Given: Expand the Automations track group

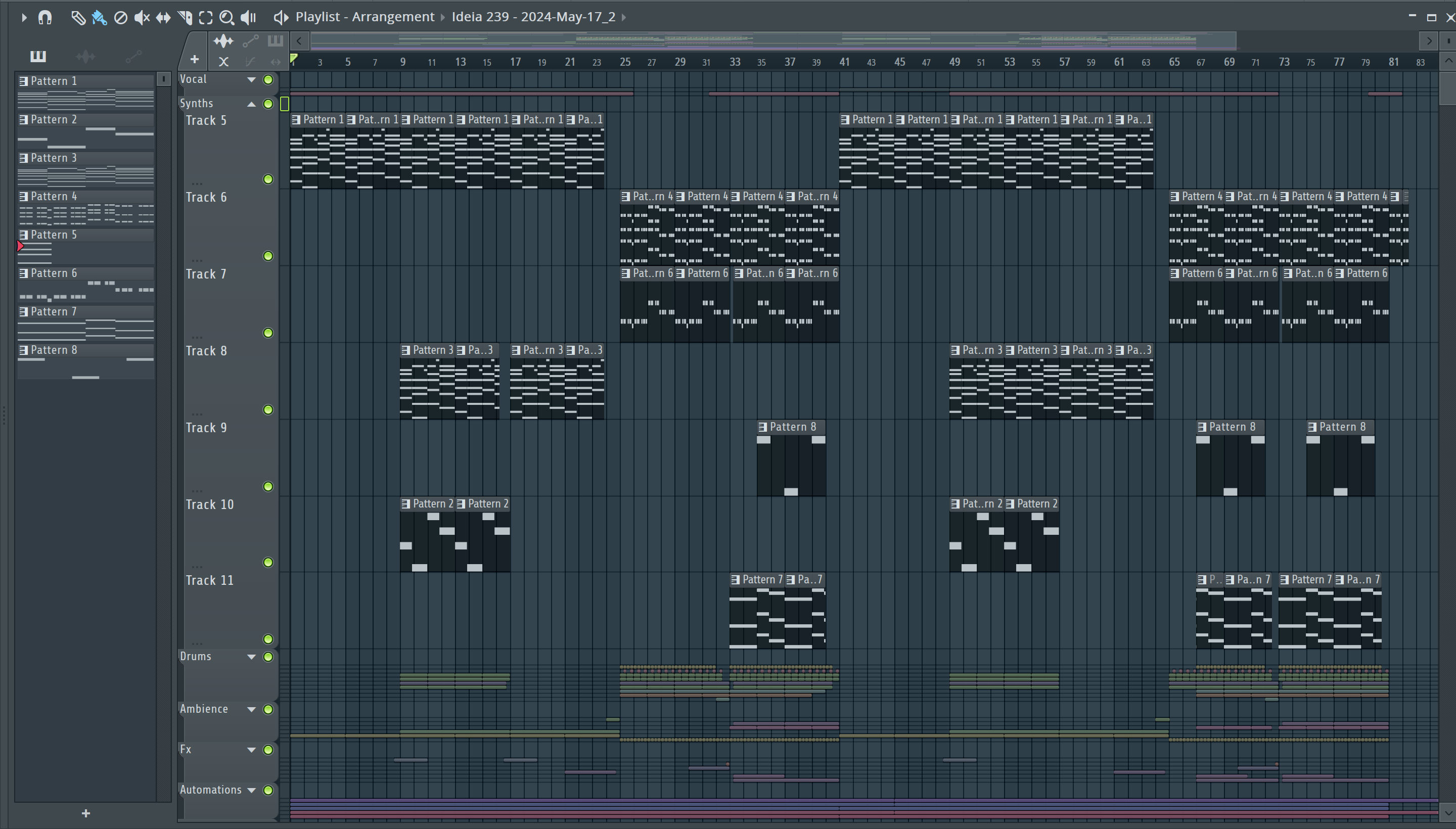Looking at the screenshot, I should [251, 790].
